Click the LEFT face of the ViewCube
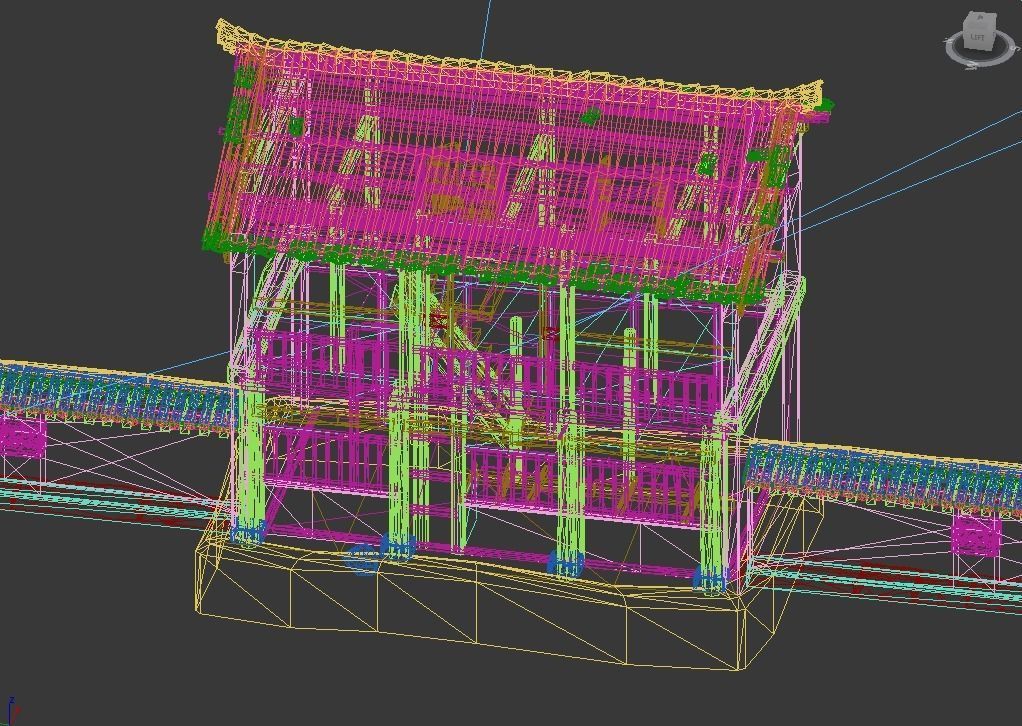This screenshot has width=1022, height=726. (x=977, y=37)
